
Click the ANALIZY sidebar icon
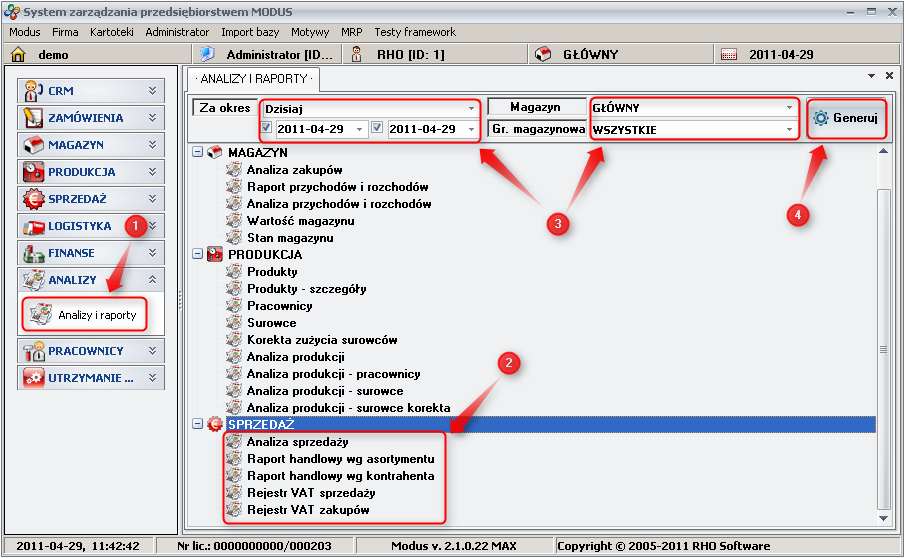33,280
